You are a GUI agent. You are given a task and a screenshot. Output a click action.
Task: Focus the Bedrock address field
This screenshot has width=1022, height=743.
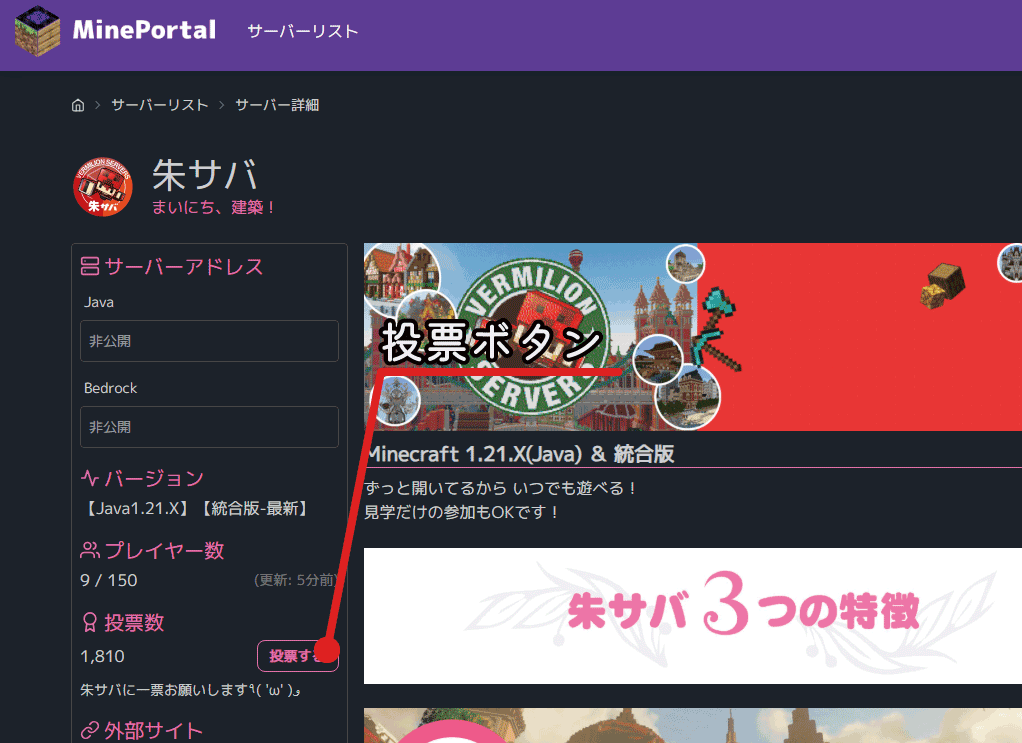209,427
